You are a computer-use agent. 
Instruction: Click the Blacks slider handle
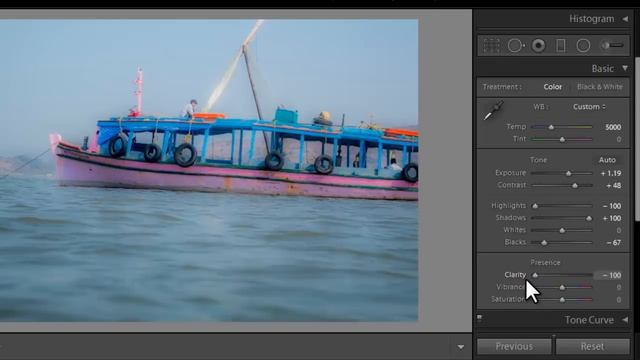pos(544,243)
